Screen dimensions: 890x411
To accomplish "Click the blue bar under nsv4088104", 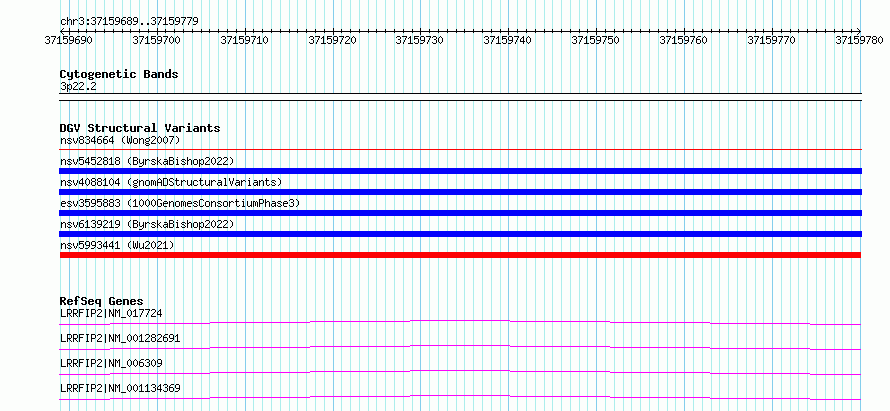I will (x=460, y=192).
